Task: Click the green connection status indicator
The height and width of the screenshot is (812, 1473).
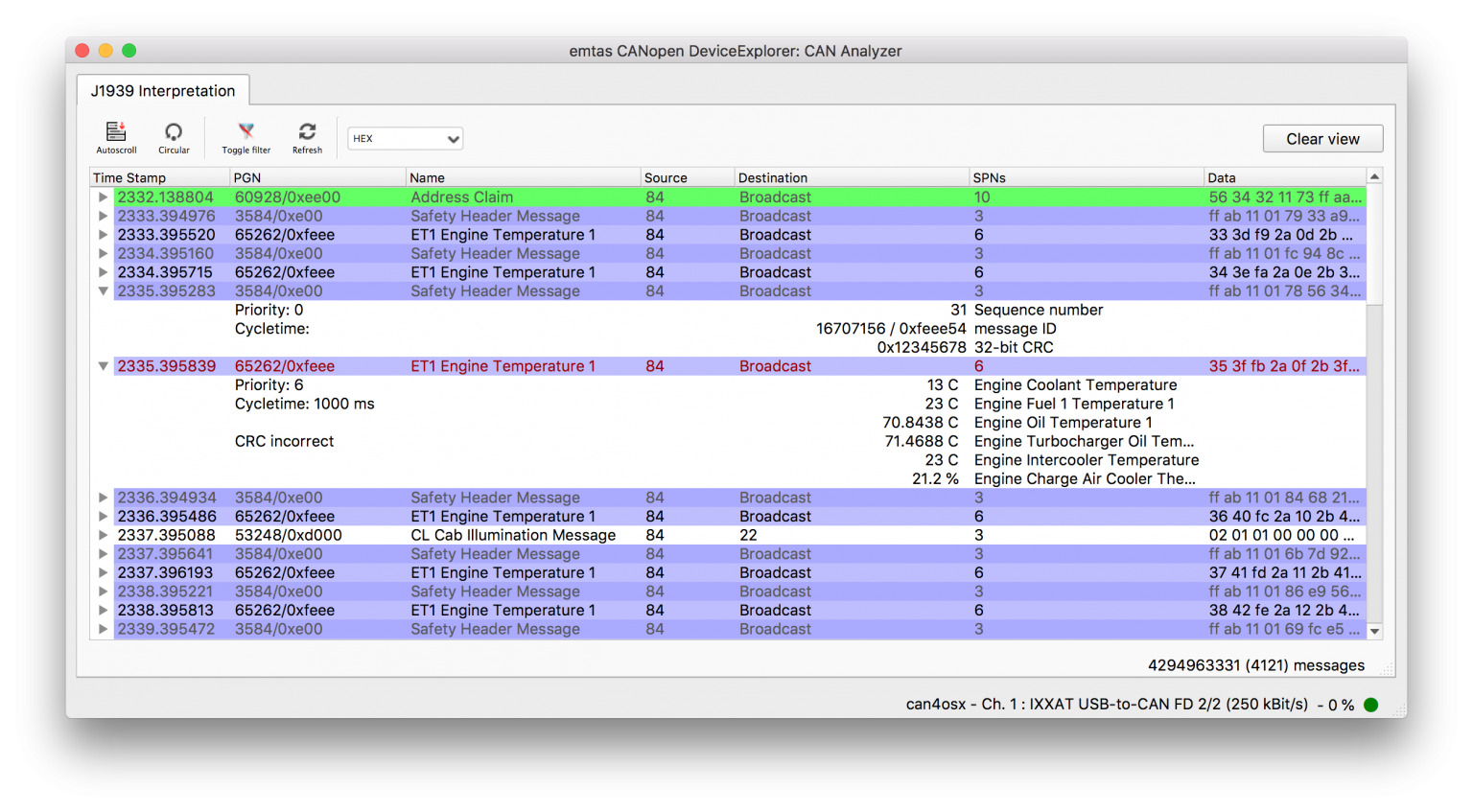Action: click(1370, 705)
